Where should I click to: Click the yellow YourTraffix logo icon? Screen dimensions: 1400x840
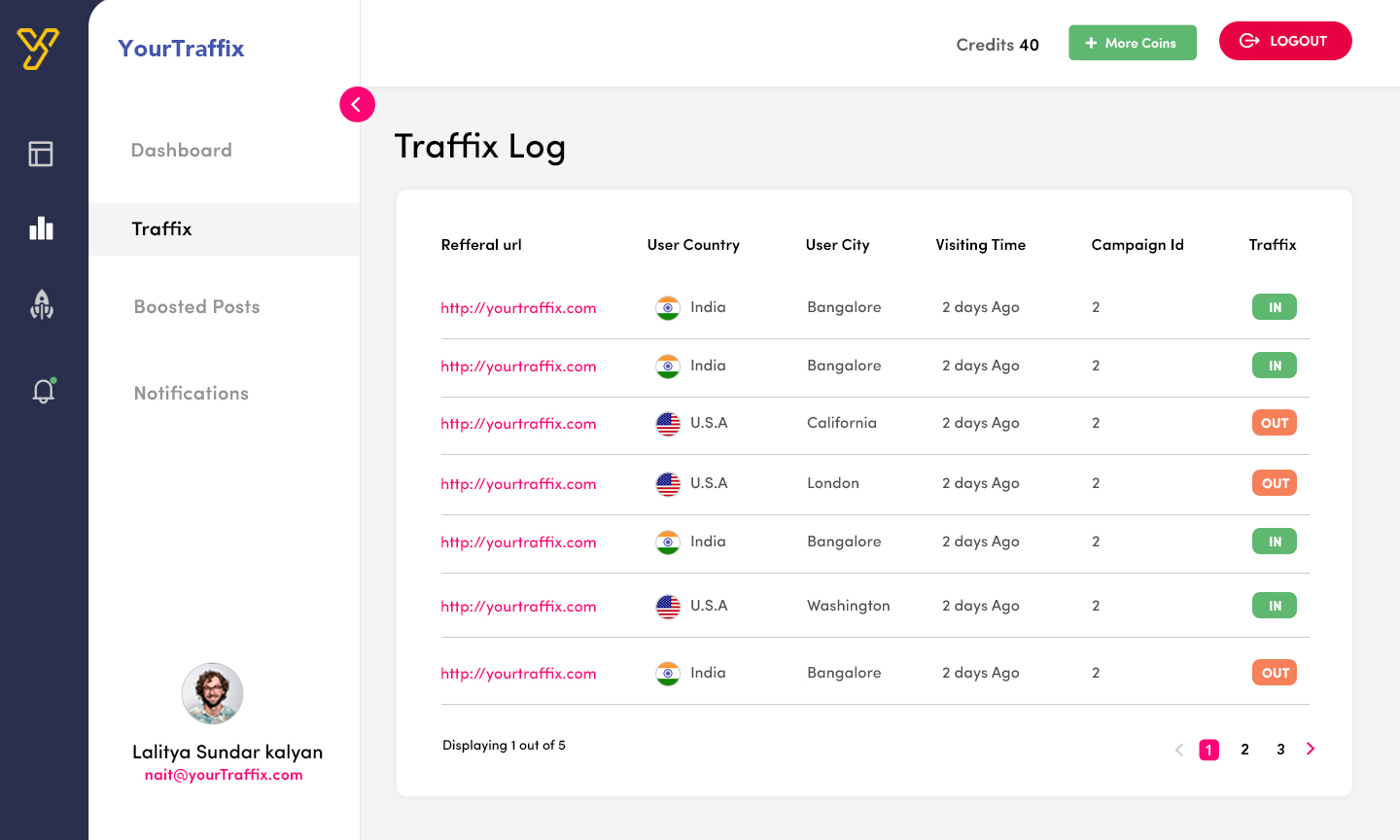38,48
